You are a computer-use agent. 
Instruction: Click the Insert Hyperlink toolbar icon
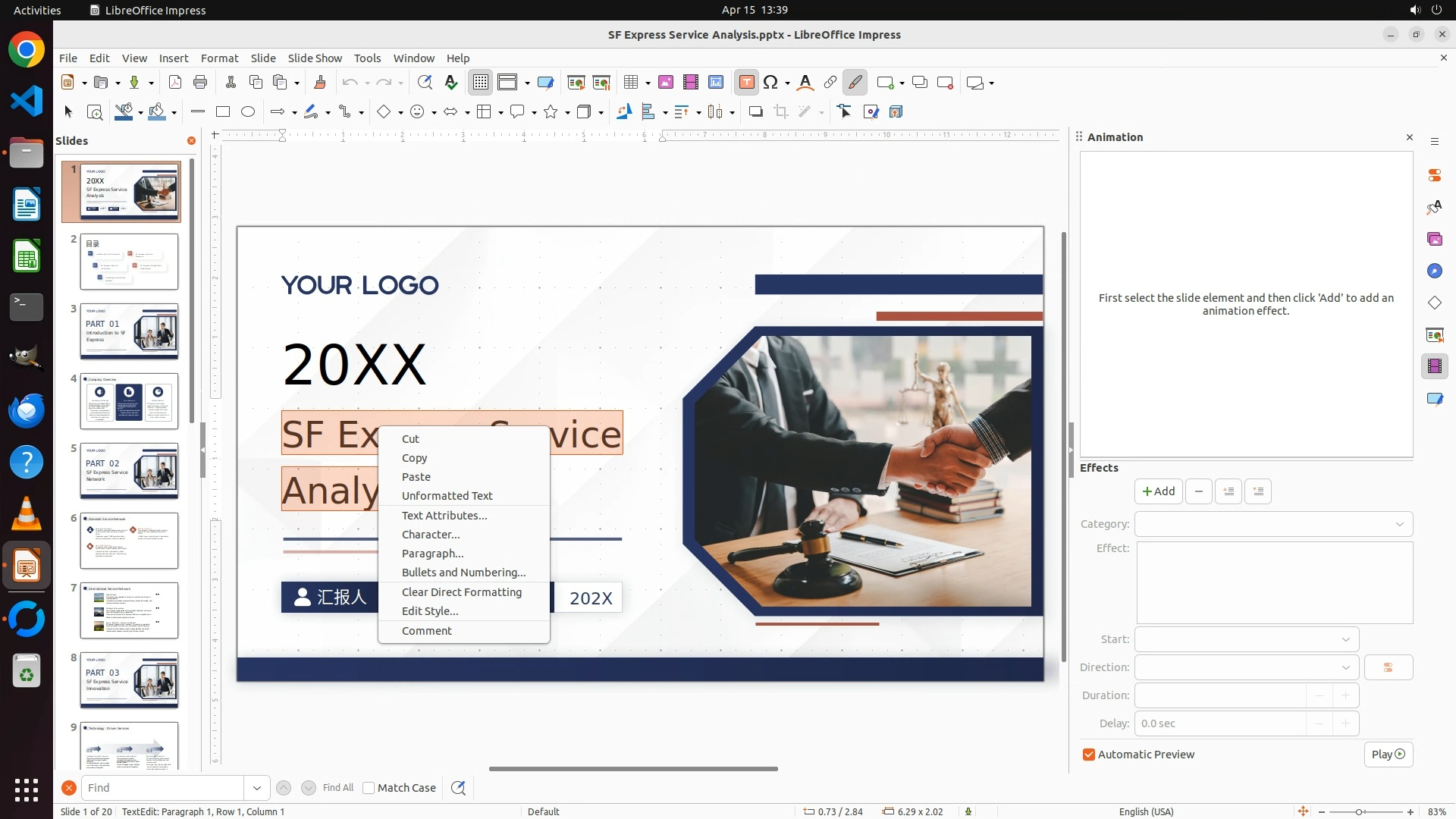click(x=830, y=83)
